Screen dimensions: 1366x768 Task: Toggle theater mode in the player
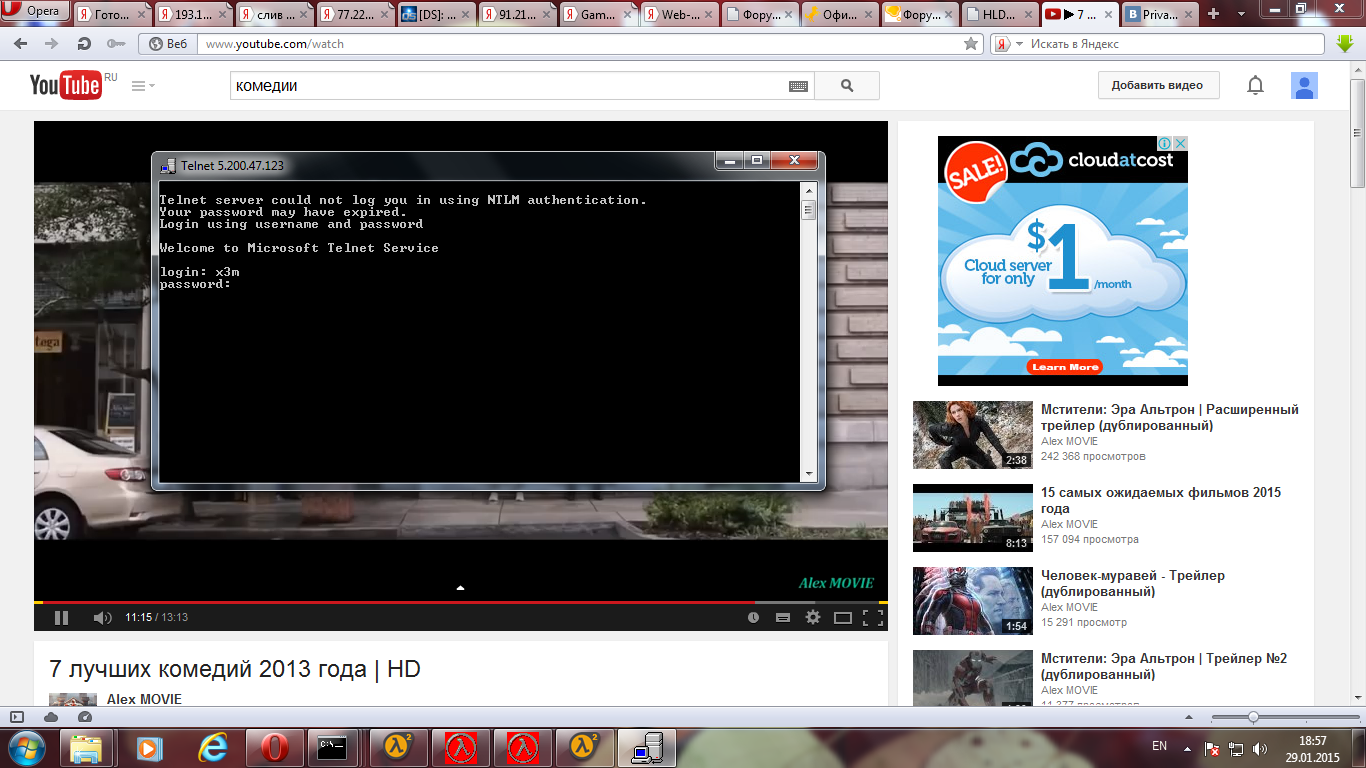coord(843,618)
